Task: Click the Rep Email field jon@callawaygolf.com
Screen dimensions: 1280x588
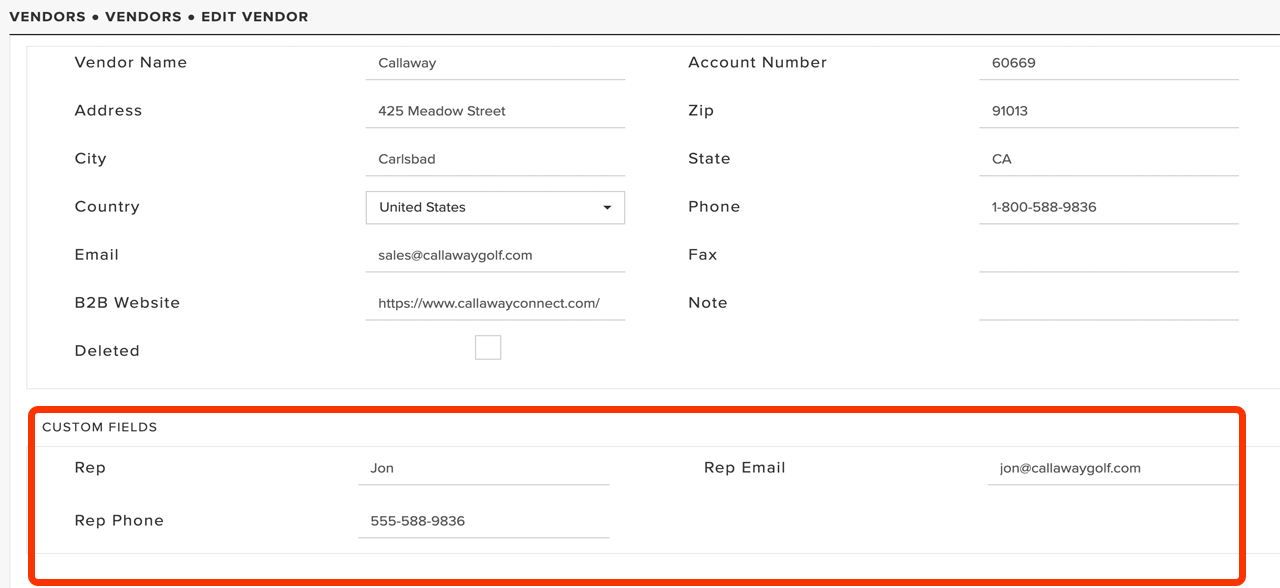Action: [1113, 468]
